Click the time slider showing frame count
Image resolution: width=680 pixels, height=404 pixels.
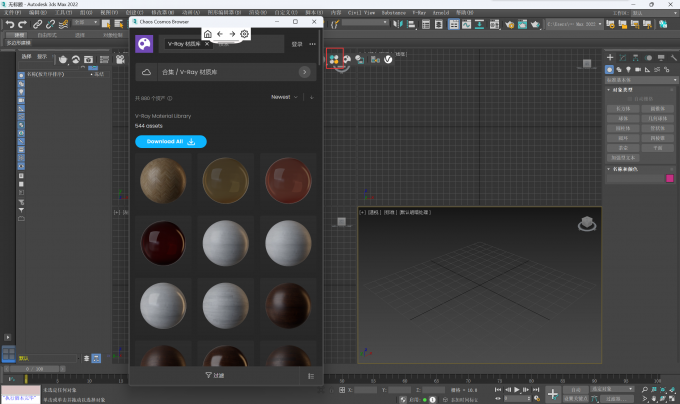(x=35, y=369)
